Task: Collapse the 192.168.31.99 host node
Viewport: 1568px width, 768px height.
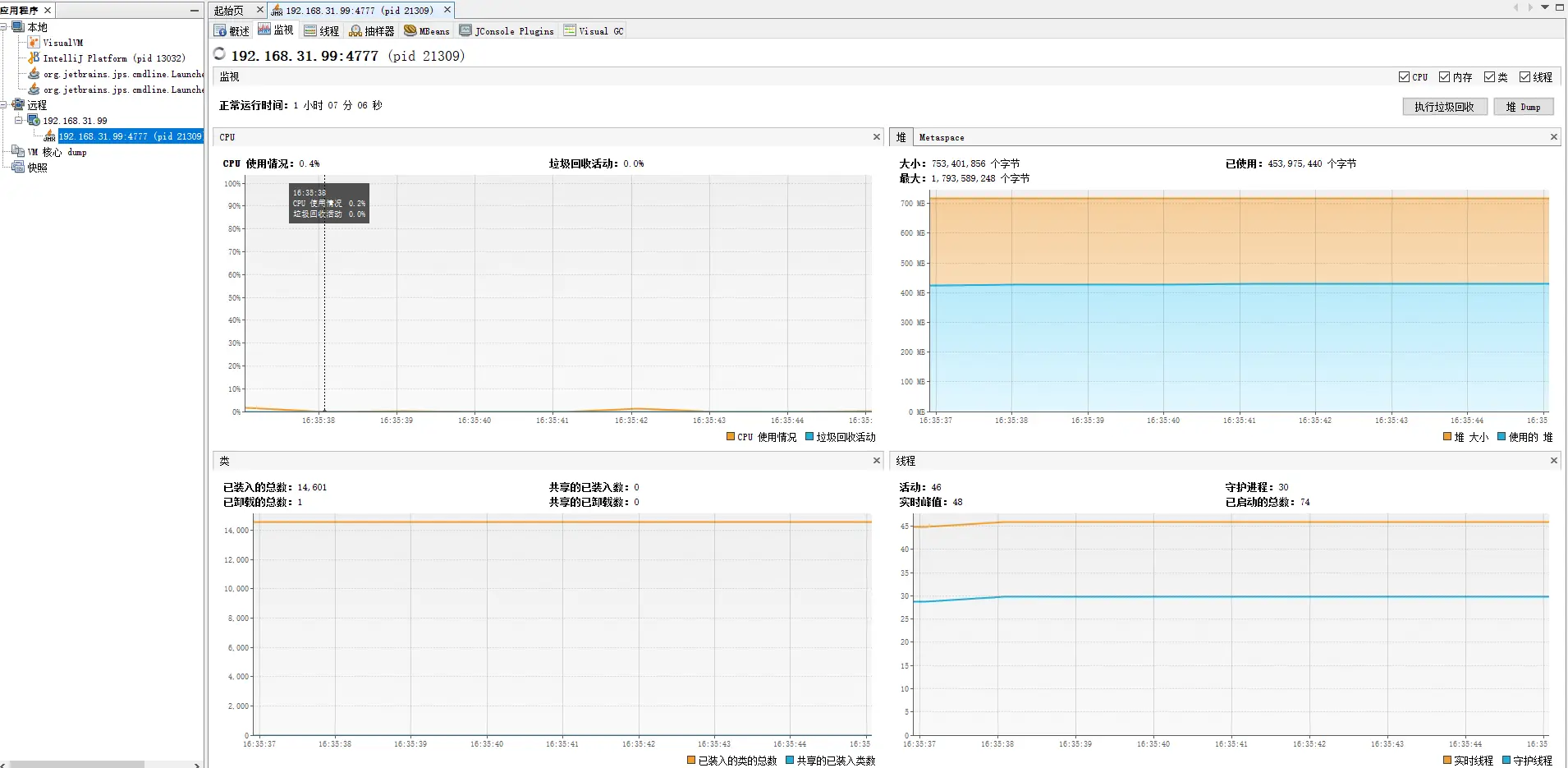Action: pos(19,121)
